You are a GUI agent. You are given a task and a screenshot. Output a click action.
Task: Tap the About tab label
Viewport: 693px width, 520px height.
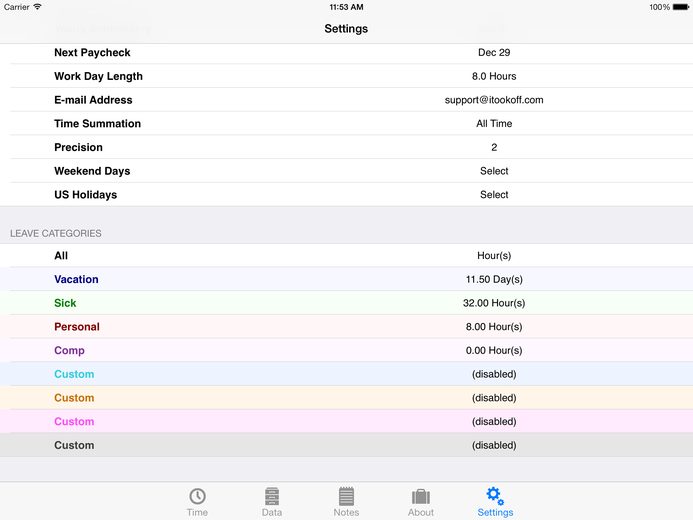pos(421,512)
